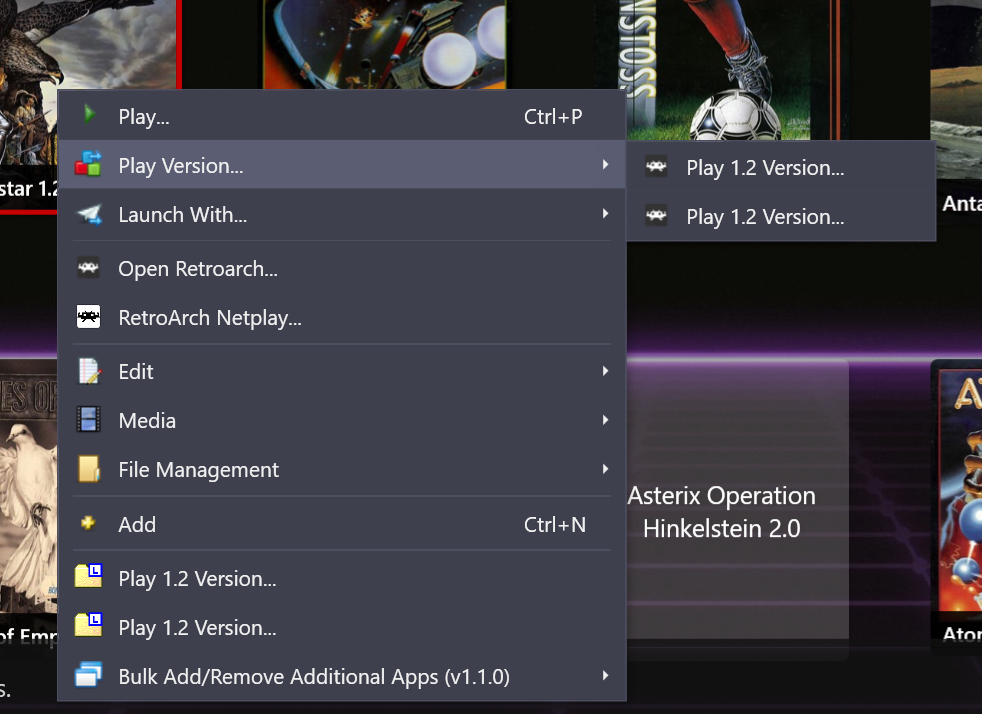Expand the Bulk Add/Remove Additional Apps arrow

[x=605, y=675]
